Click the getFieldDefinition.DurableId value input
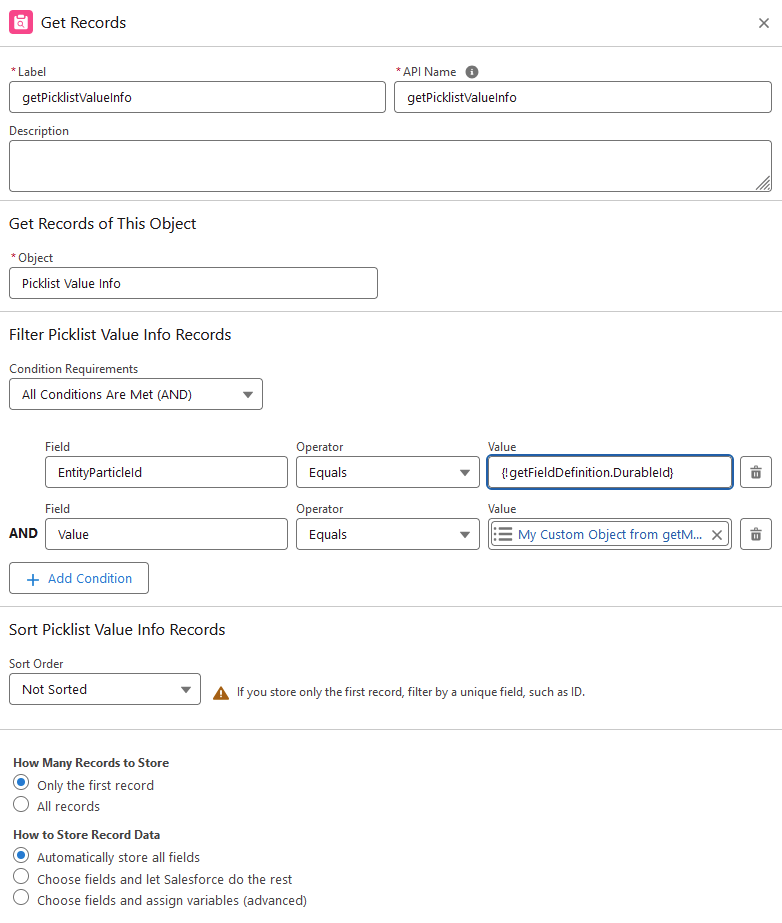The image size is (782, 923). (x=610, y=472)
